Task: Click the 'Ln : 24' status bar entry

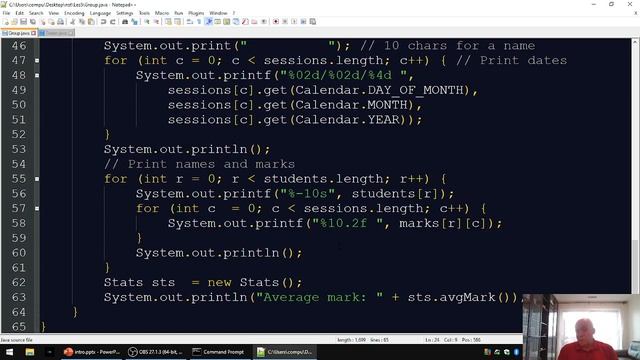Action: 432,340
